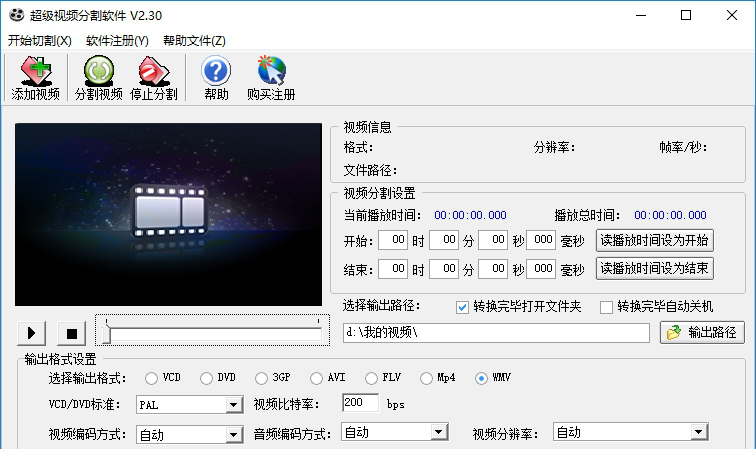Open the 软件注册(Y) menu
Screen dimensions: 756x466
click(117, 41)
